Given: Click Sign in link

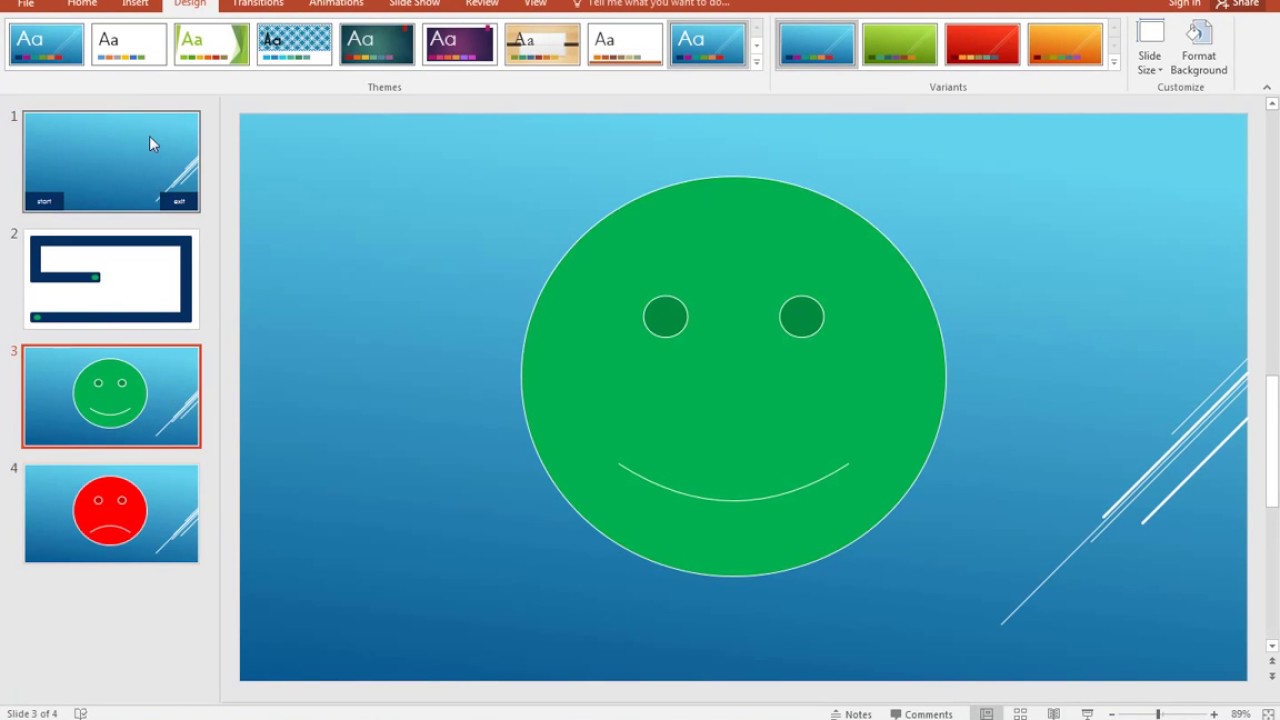Looking at the screenshot, I should pos(1184,4).
